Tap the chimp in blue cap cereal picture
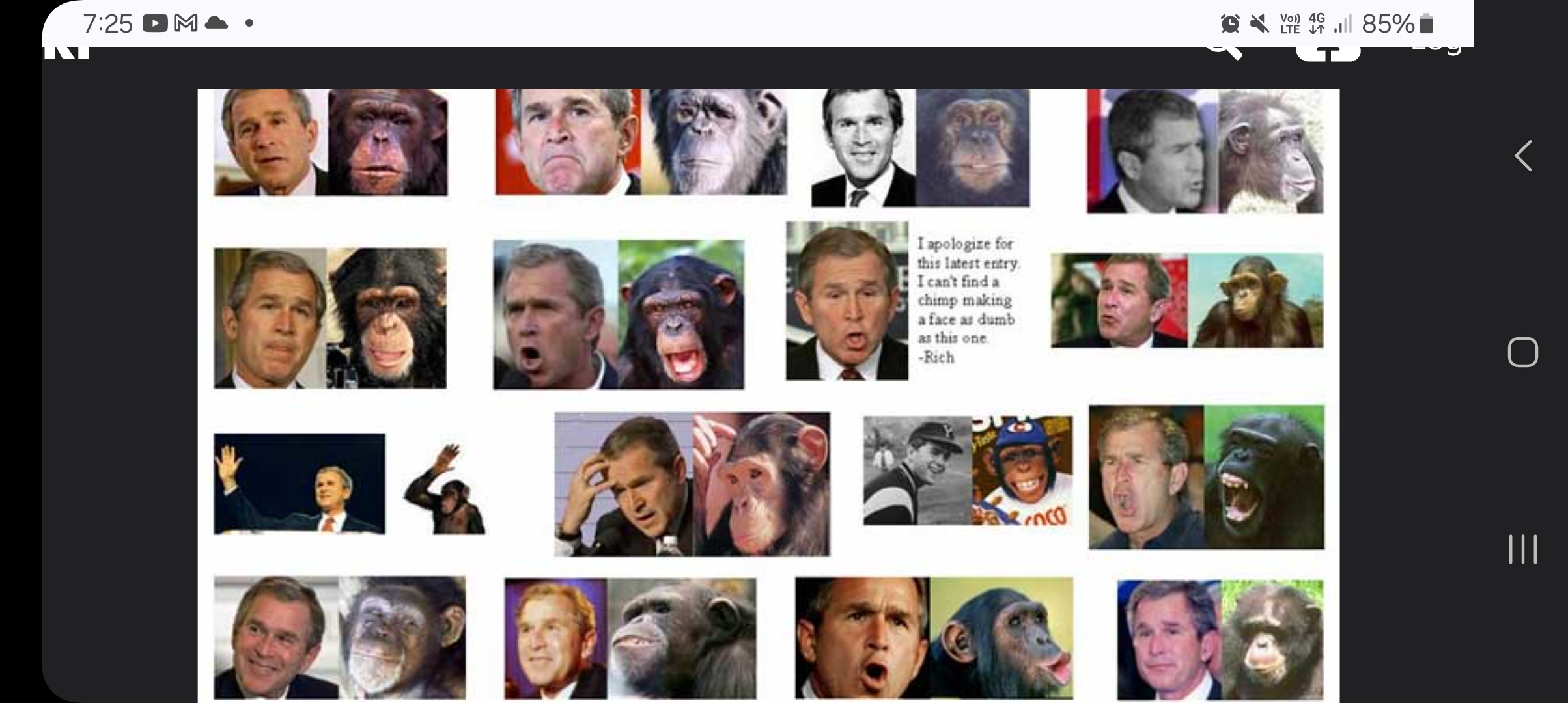Viewport: 1568px width, 703px height. [1022, 471]
